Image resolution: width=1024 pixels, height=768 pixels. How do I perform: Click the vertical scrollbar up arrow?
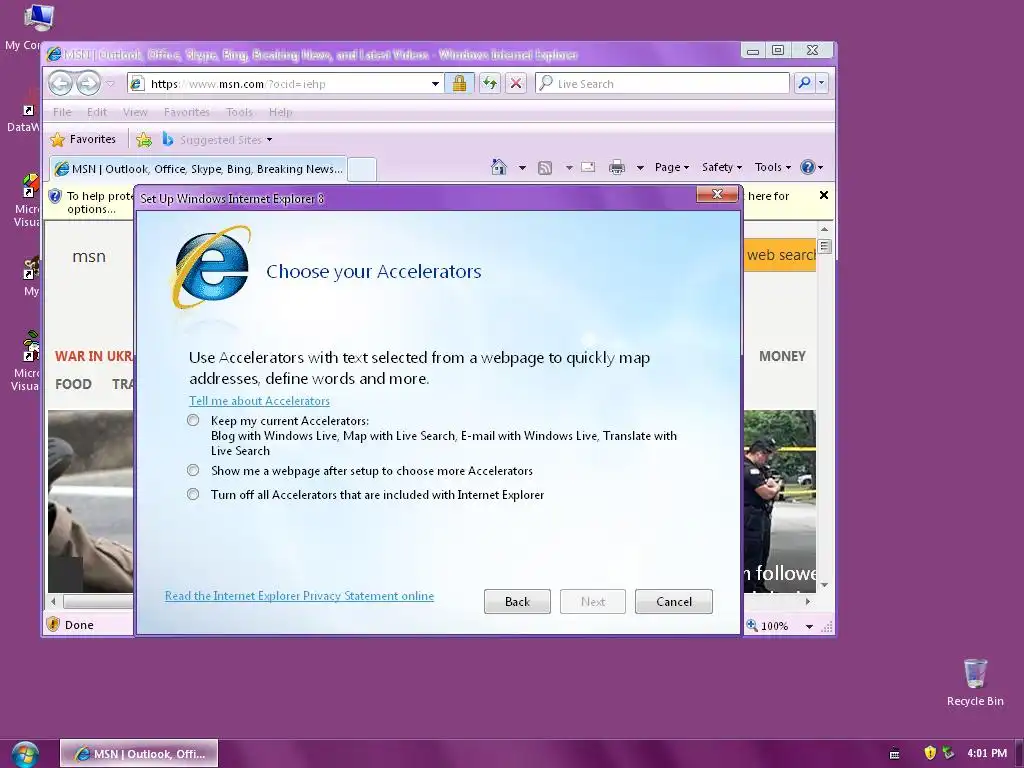pos(824,229)
